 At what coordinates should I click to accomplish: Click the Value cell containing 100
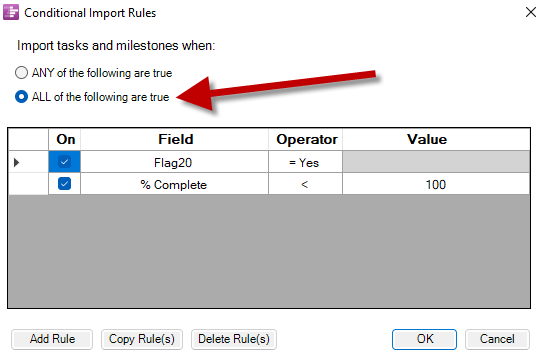pyautogui.click(x=436, y=184)
